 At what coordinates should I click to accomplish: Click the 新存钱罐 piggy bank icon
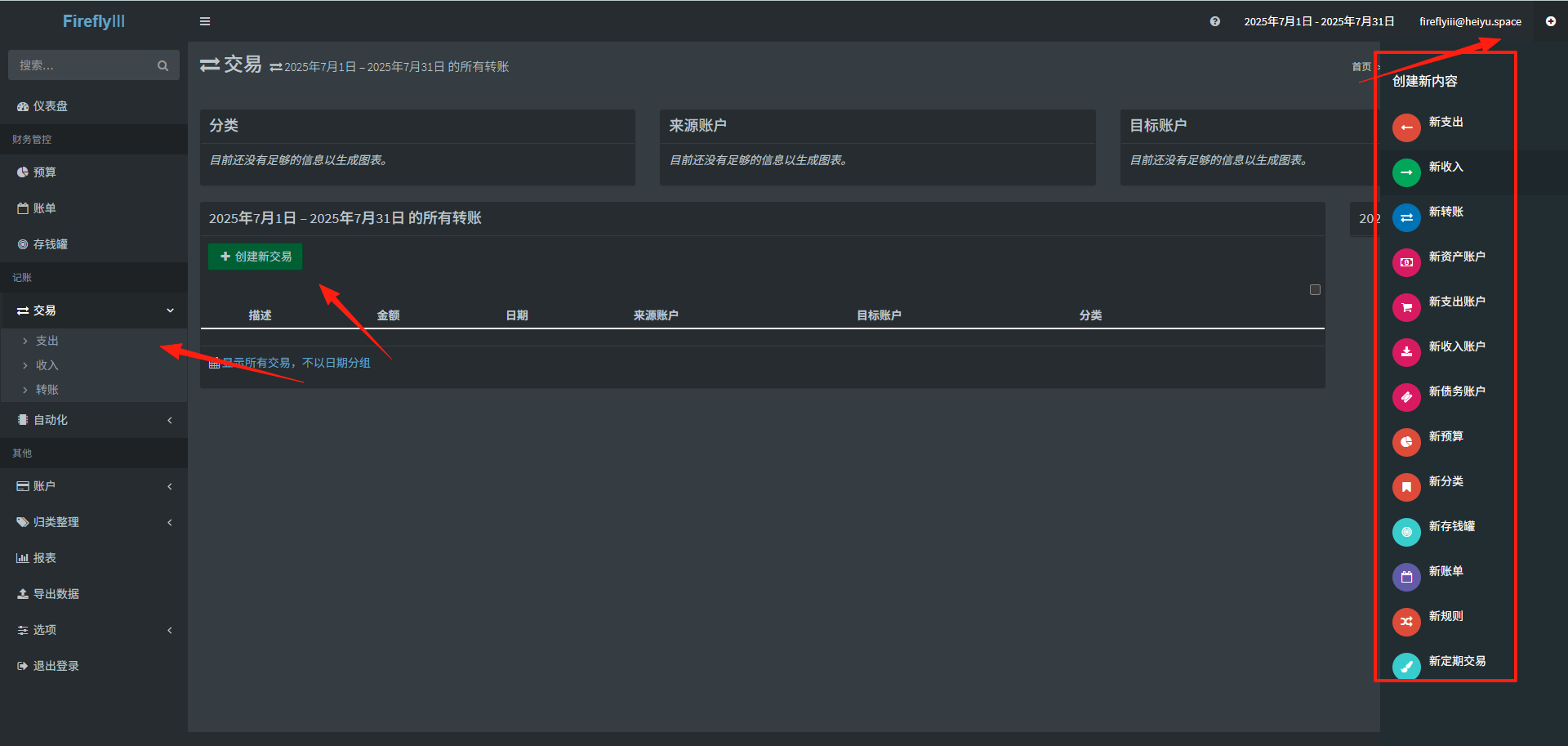tap(1406, 532)
